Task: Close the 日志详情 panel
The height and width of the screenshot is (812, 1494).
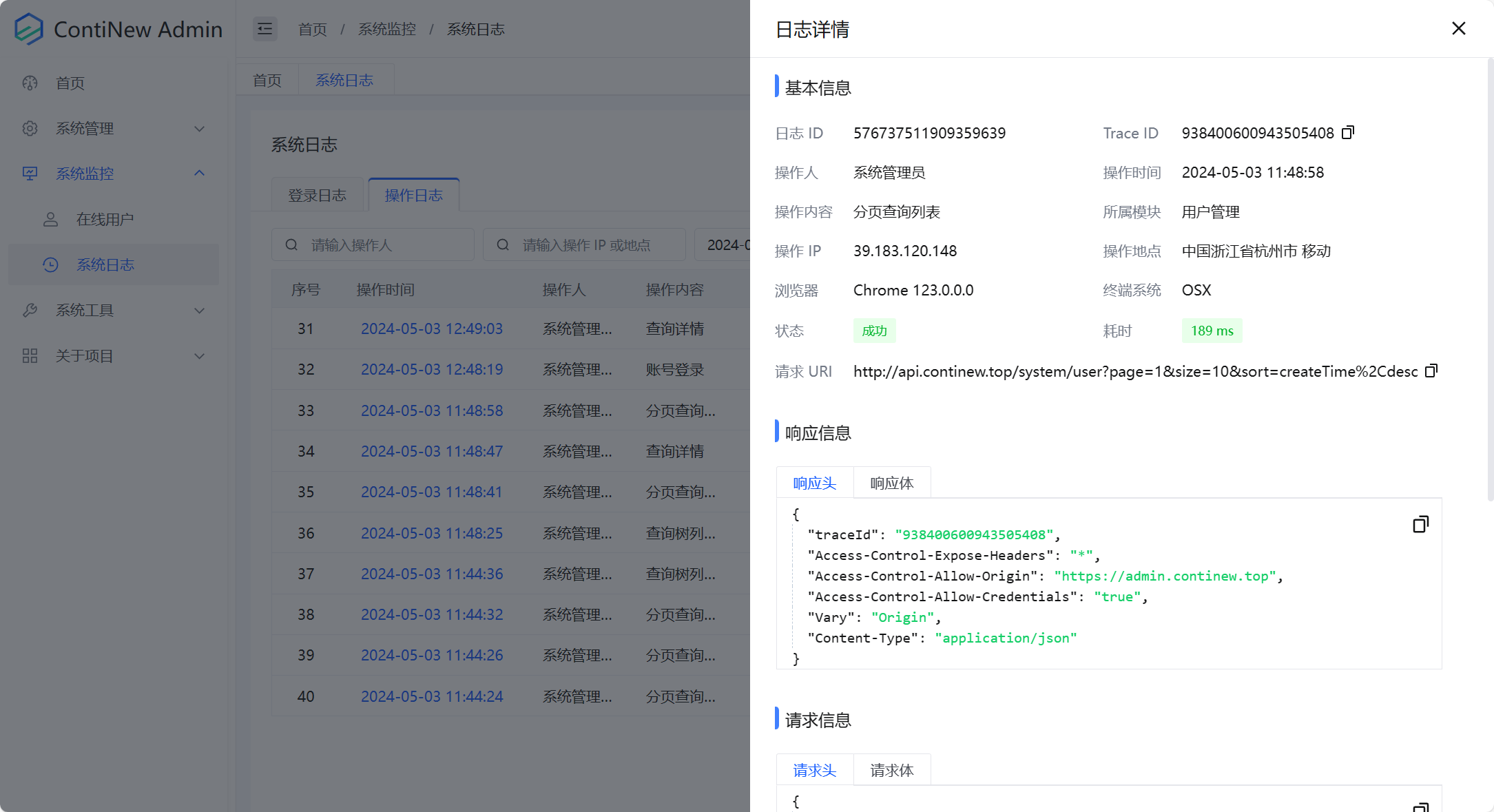Action: [1459, 28]
